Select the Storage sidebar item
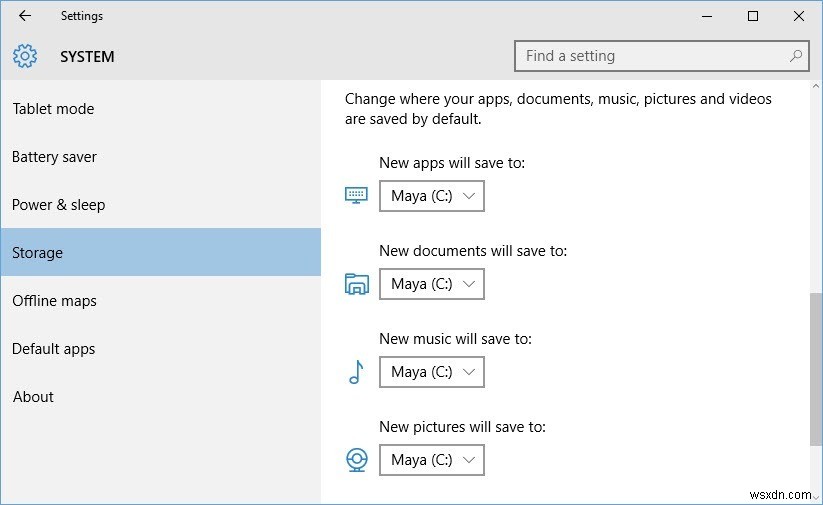The height and width of the screenshot is (505, 823). (x=161, y=252)
